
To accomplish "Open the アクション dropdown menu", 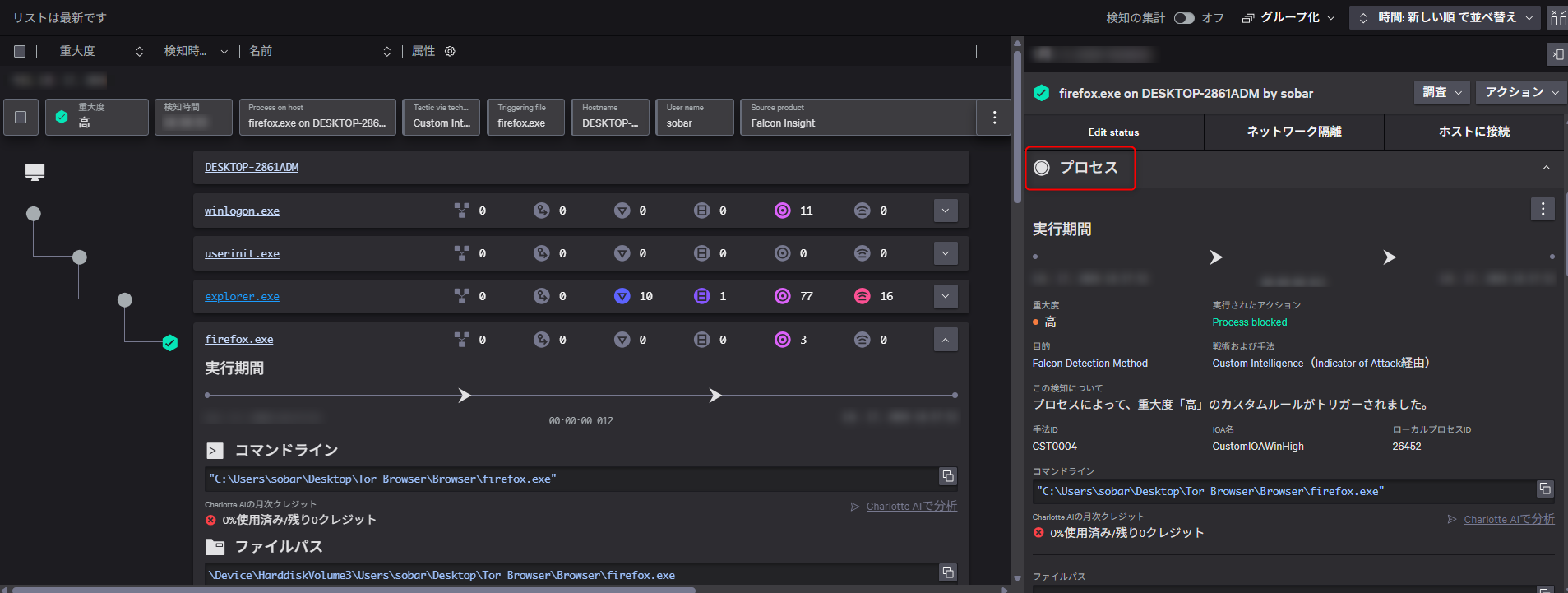I will coord(1521,92).
